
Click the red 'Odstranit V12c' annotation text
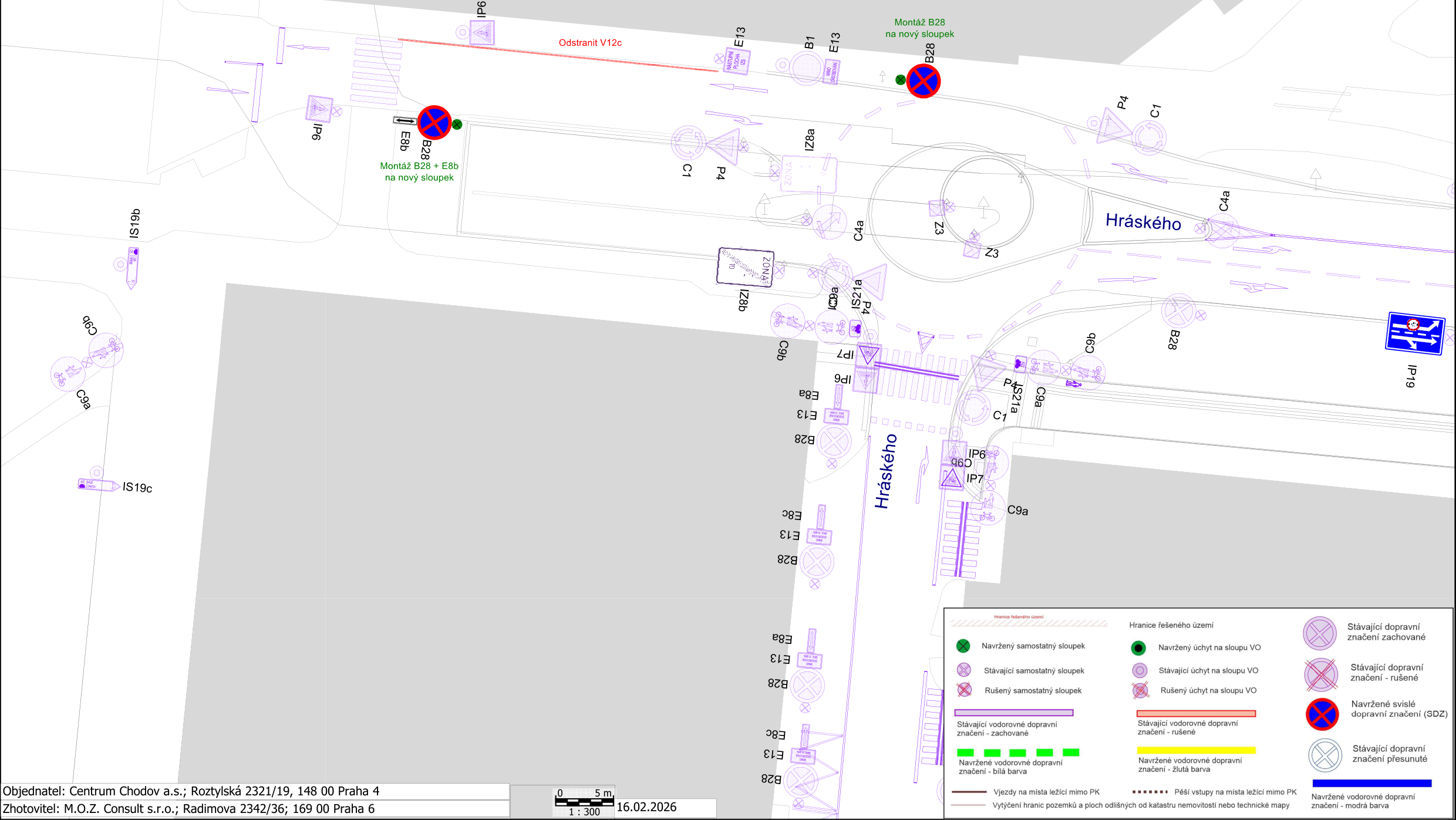click(590, 43)
